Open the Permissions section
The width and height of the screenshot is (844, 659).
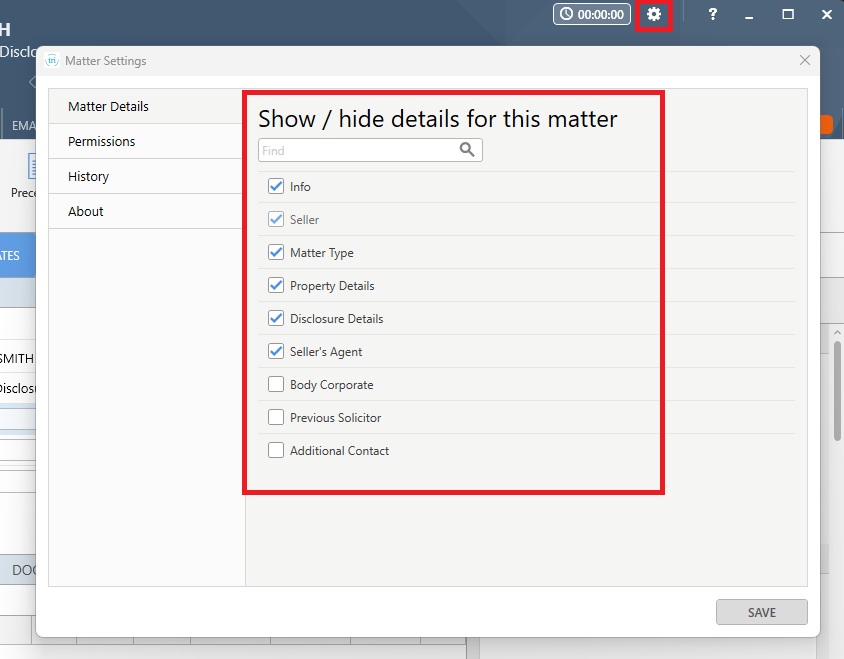tap(145, 142)
